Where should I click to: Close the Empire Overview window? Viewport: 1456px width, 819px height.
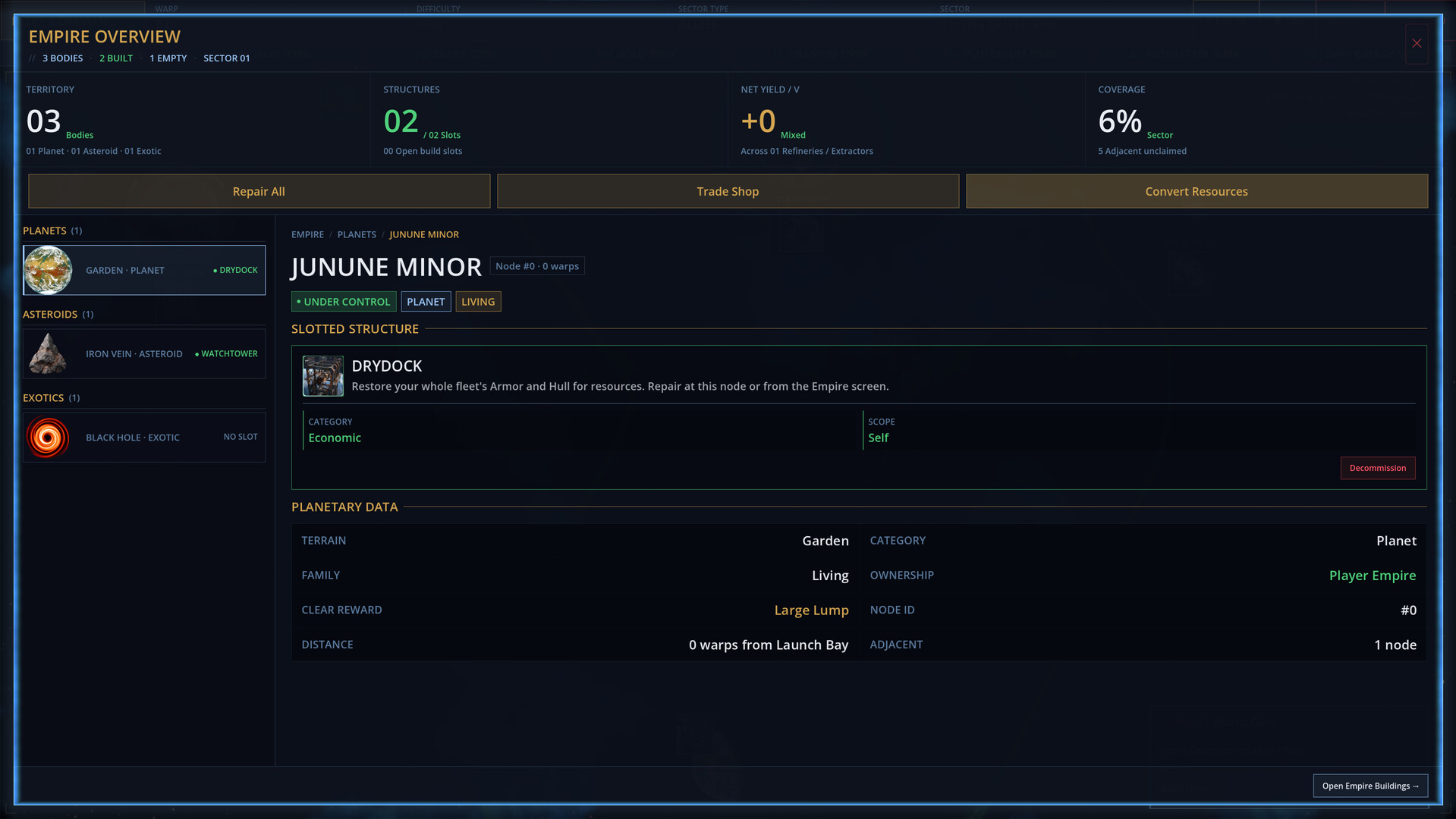(x=1416, y=43)
